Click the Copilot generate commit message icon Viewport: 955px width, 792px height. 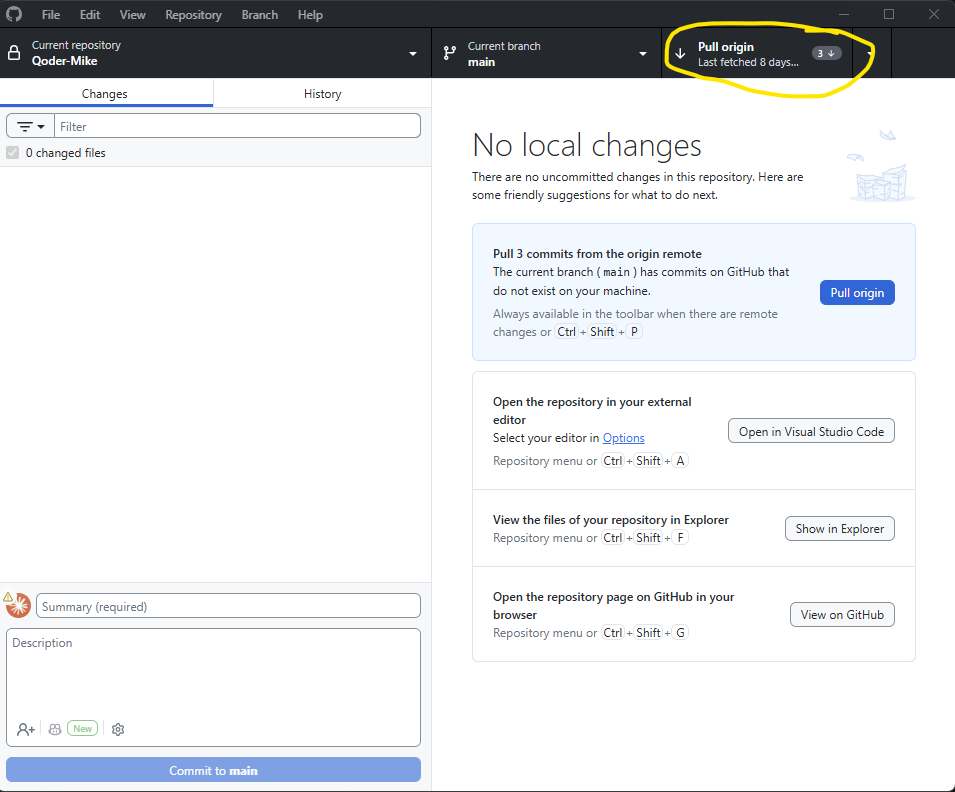55,729
